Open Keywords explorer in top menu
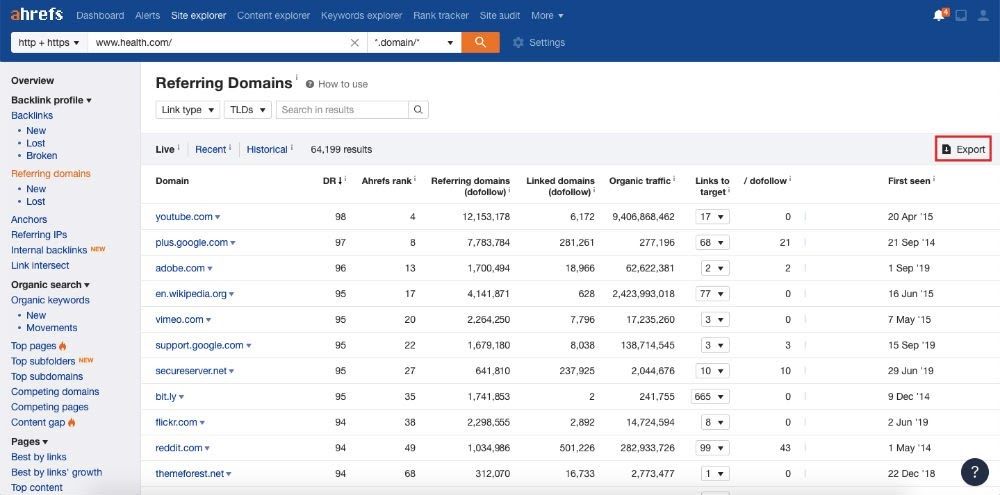Screen dimensions: 1000x495 (x=361, y=16)
